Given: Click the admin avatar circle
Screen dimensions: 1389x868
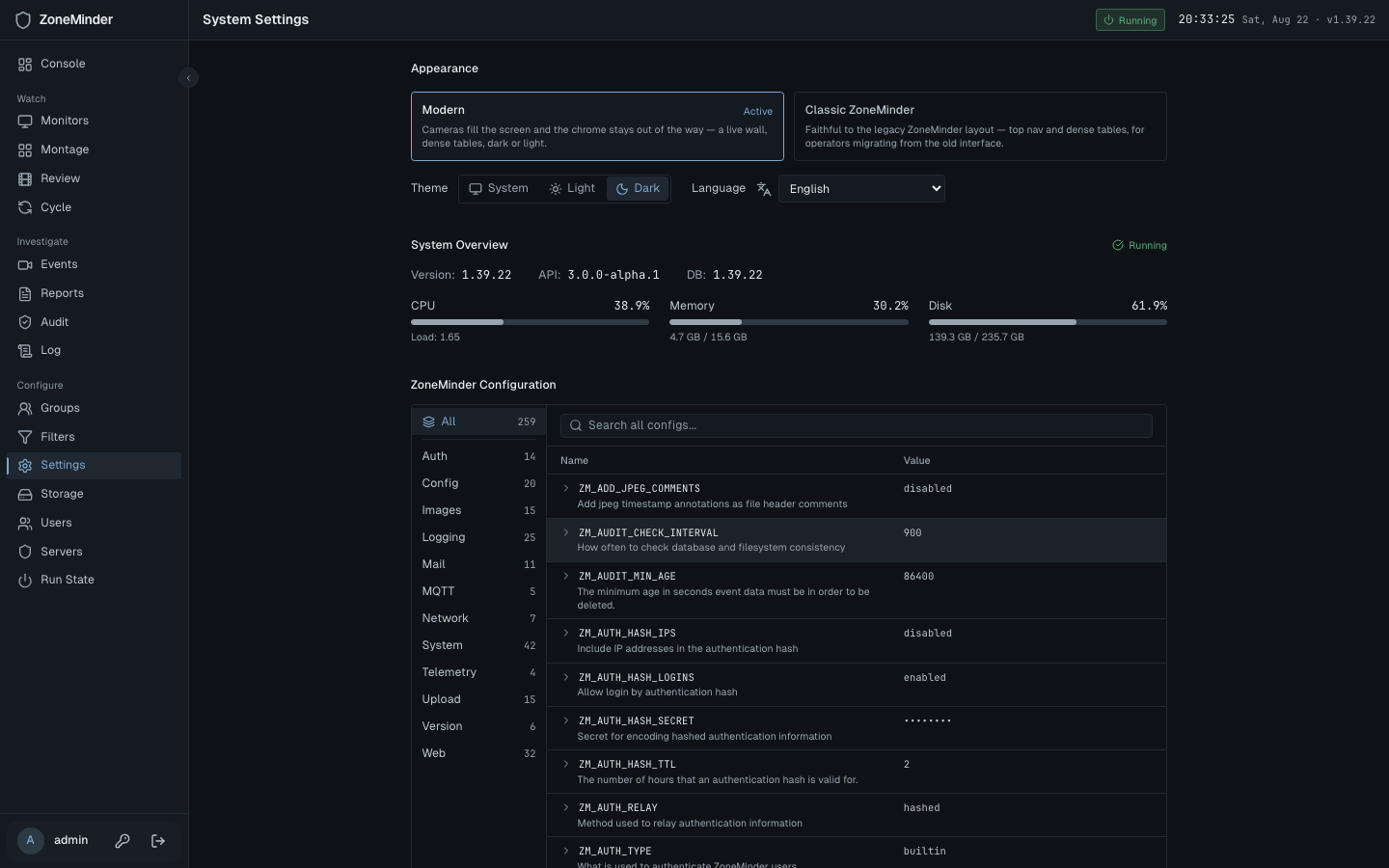Looking at the screenshot, I should [x=31, y=840].
